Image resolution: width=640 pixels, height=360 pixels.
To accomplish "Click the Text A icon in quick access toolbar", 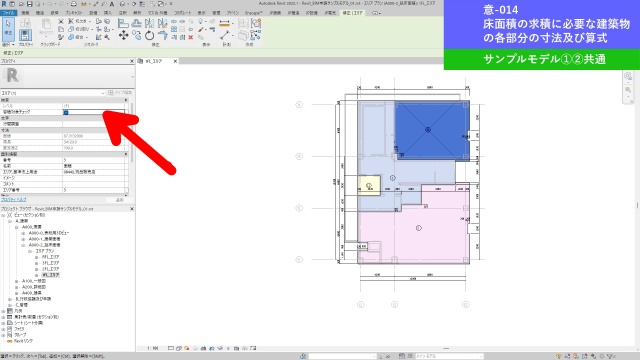I will tap(111, 4).
